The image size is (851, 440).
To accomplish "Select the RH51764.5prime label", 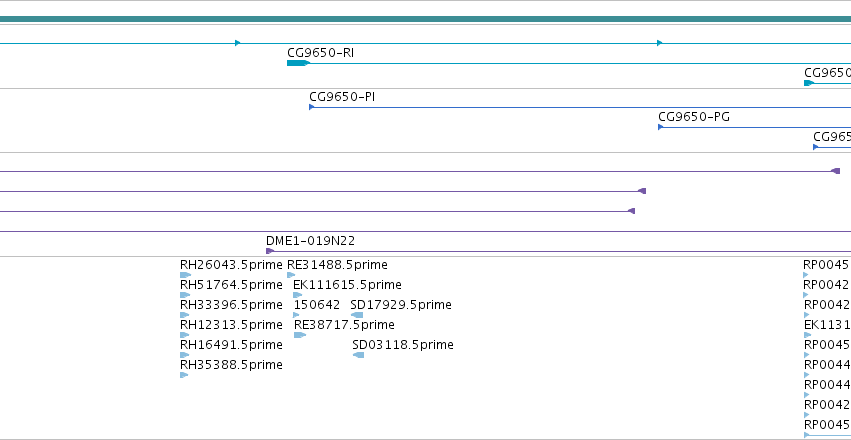I will (x=231, y=285).
